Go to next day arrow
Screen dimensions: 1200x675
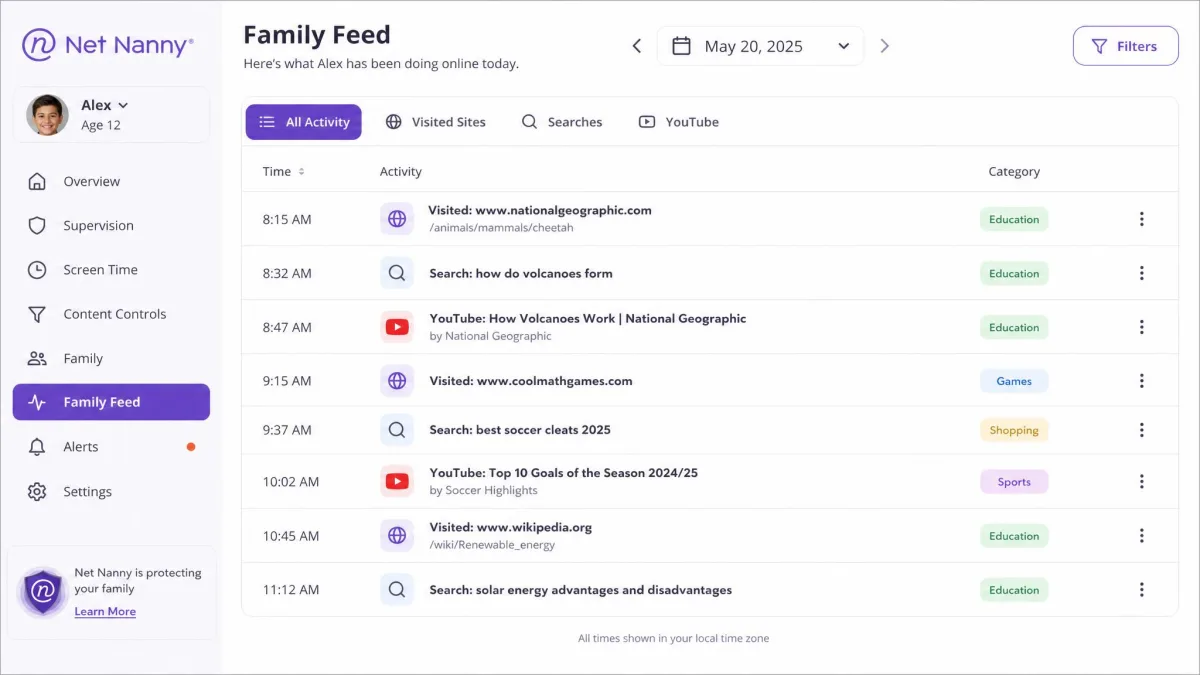[884, 46]
